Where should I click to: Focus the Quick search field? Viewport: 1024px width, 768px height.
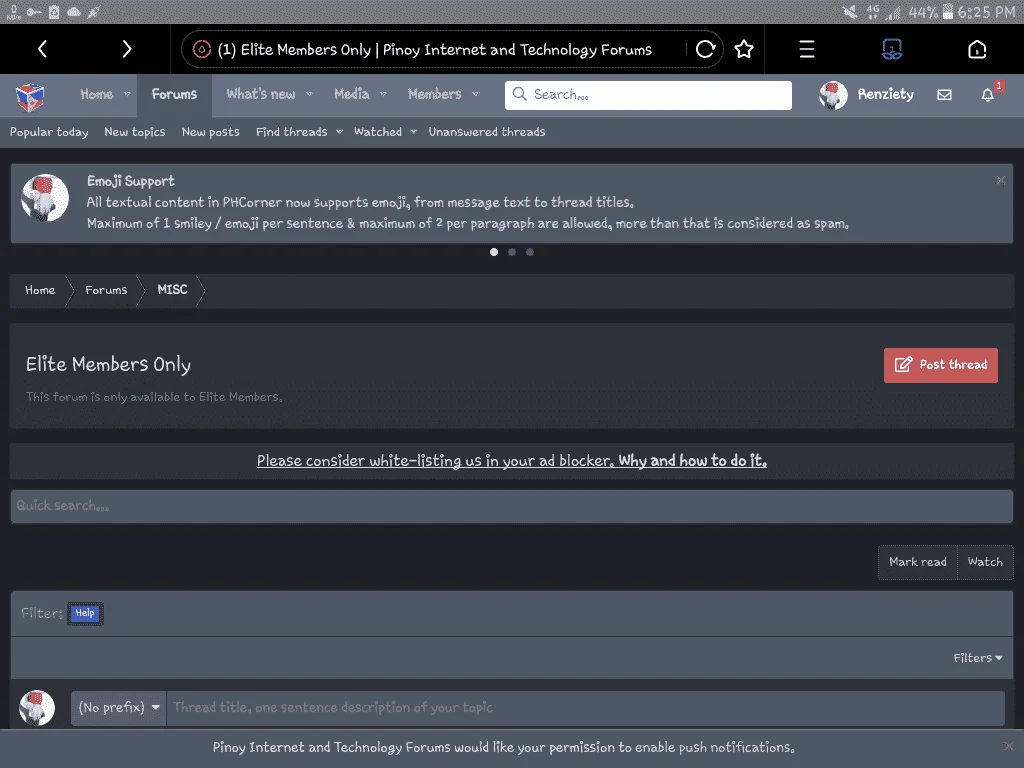(511, 506)
